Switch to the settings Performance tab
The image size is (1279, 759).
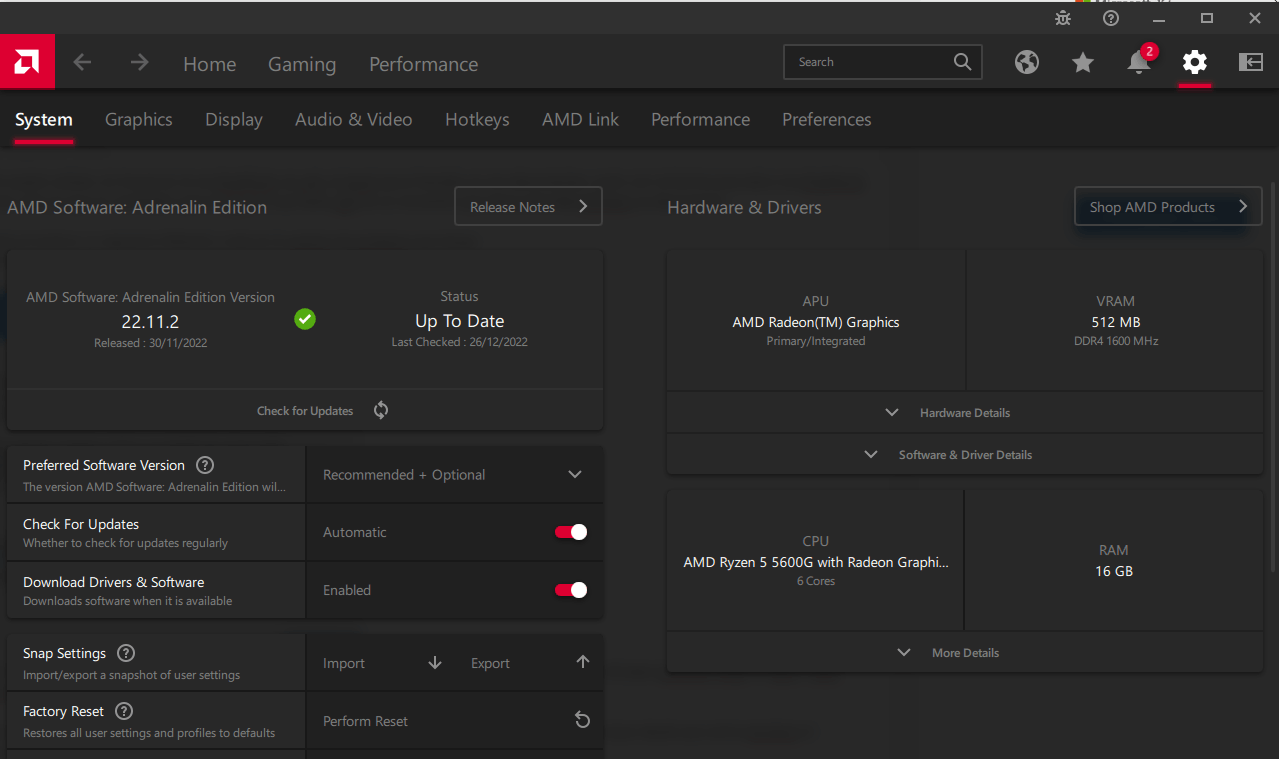tap(700, 120)
